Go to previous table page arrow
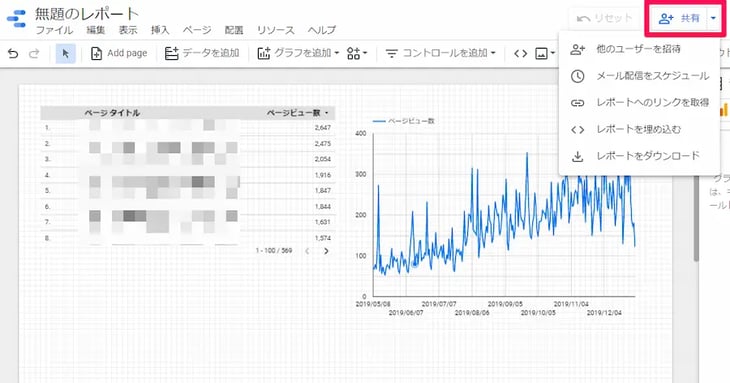730x383 pixels. (307, 251)
